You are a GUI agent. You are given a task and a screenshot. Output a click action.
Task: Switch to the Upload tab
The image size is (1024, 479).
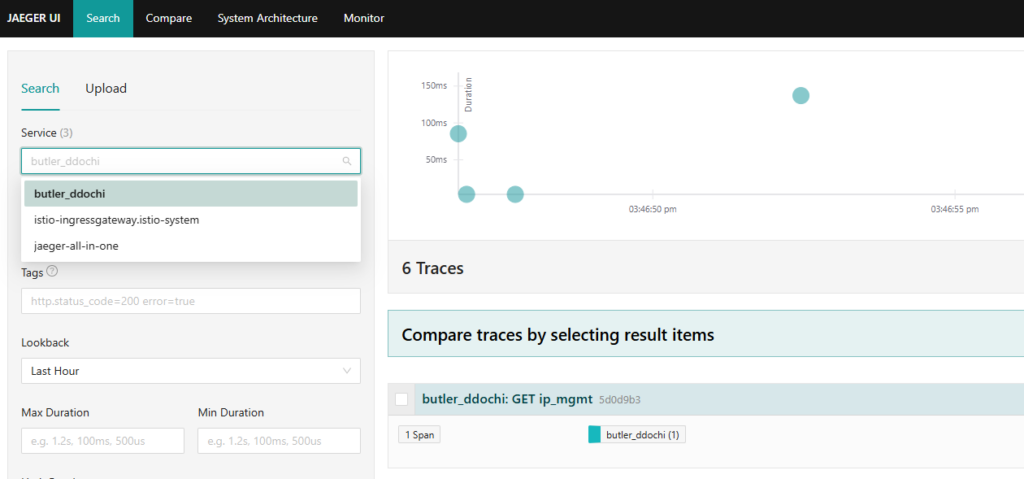tap(106, 88)
